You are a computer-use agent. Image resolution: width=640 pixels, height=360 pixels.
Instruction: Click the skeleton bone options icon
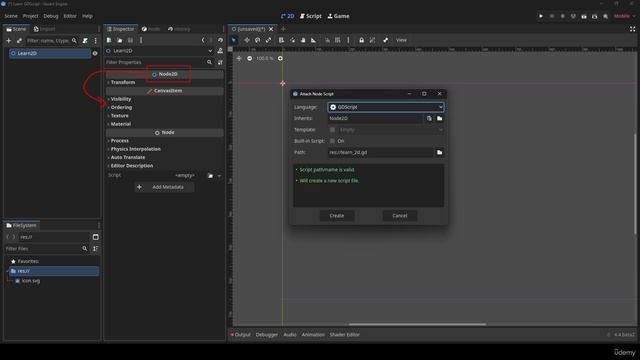[385, 40]
